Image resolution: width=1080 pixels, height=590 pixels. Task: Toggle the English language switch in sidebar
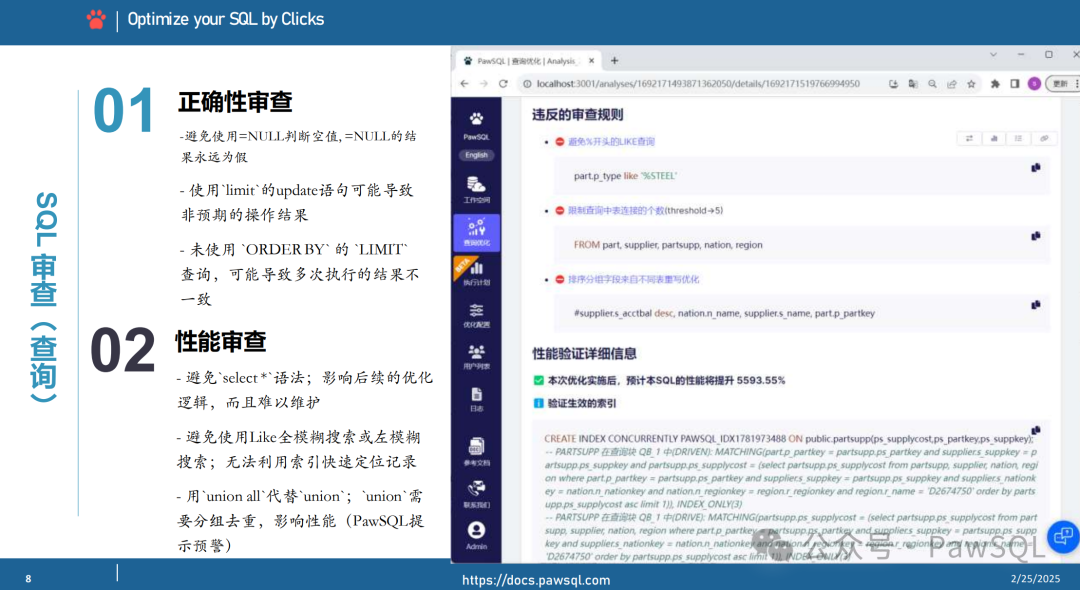[x=477, y=155]
